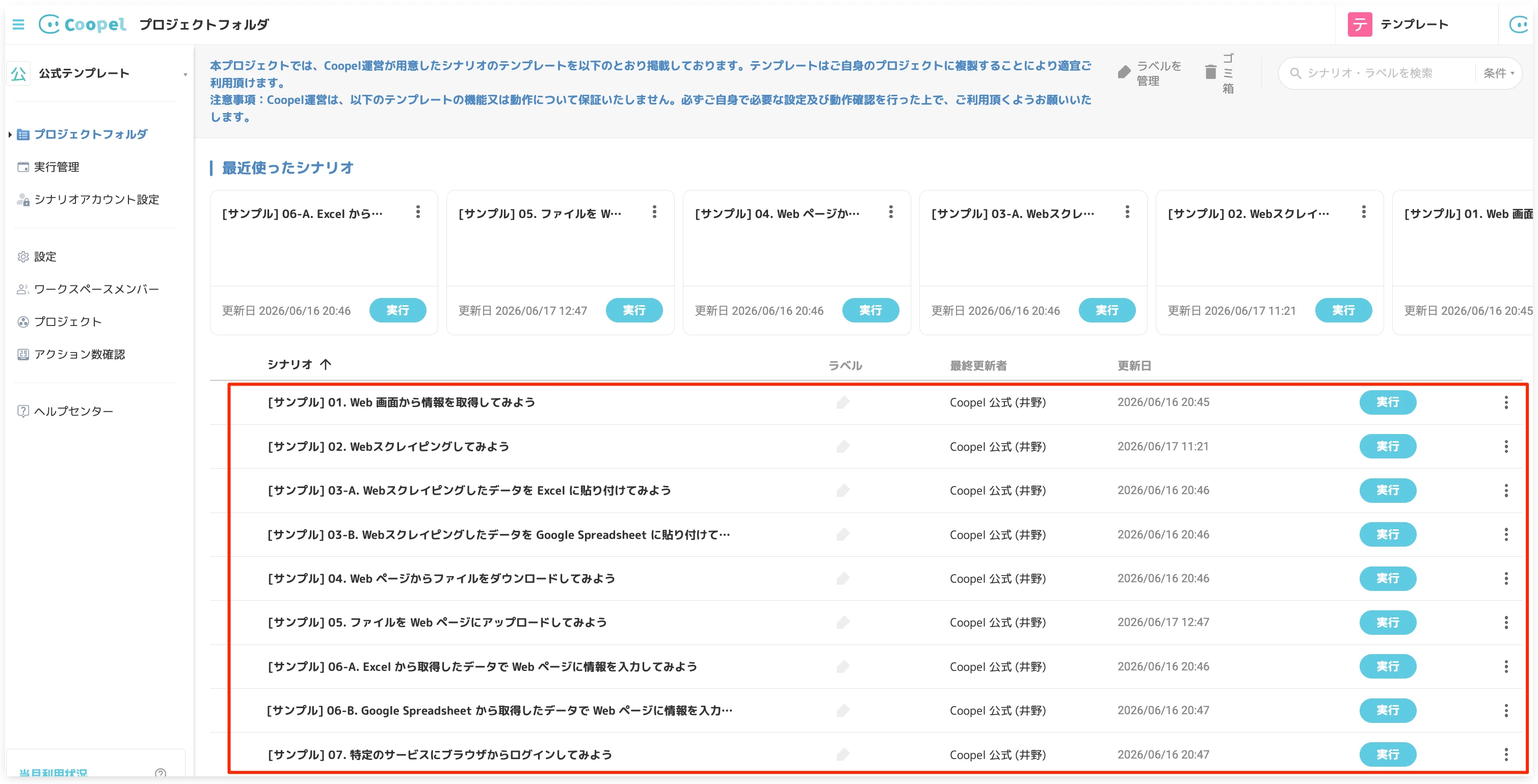Run scenario 01. Web 画面から情報を取得 from list

tap(1388, 403)
